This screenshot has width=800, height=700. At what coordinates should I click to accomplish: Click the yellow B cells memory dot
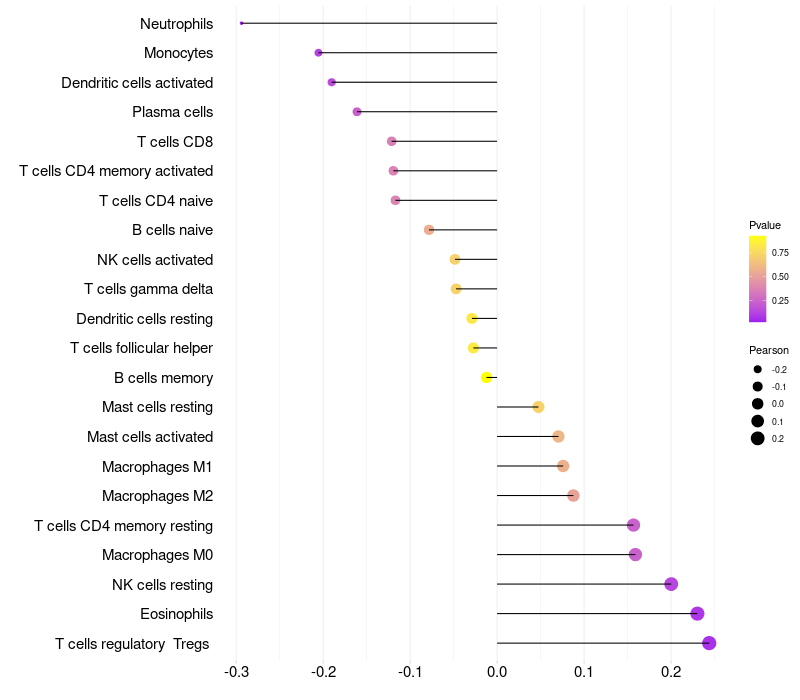coord(486,378)
